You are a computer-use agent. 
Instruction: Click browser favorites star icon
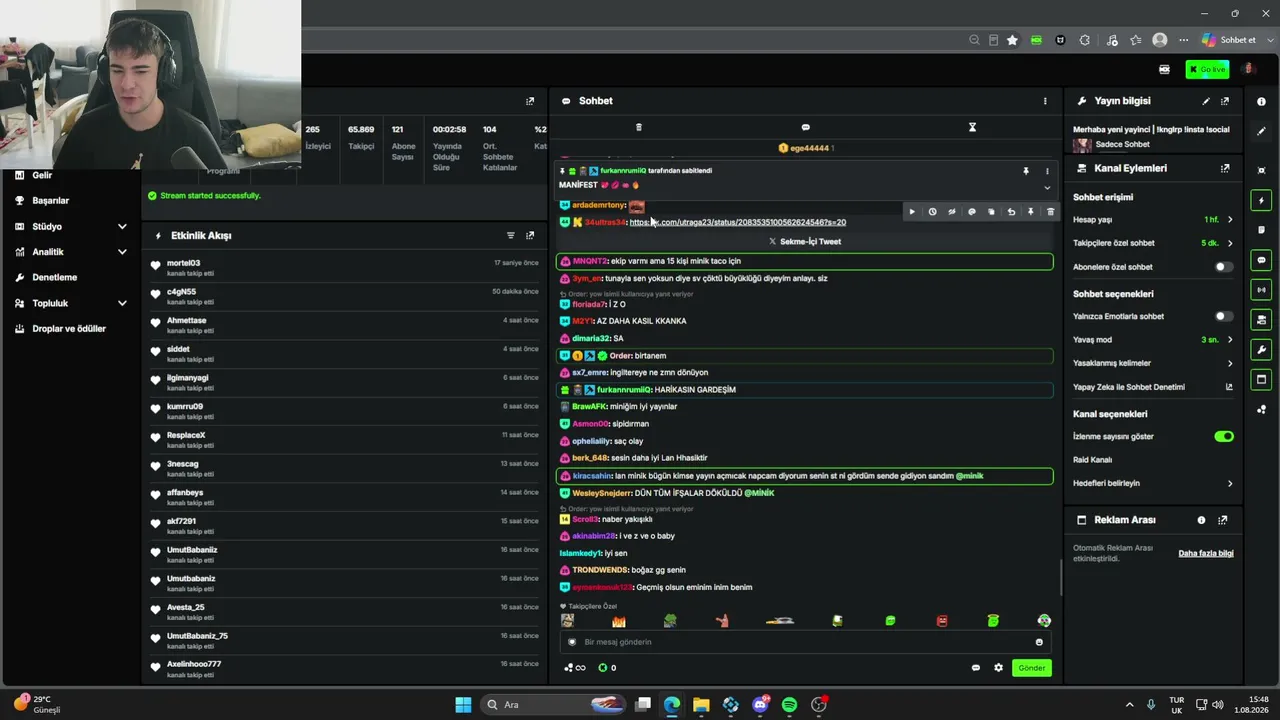1012,40
